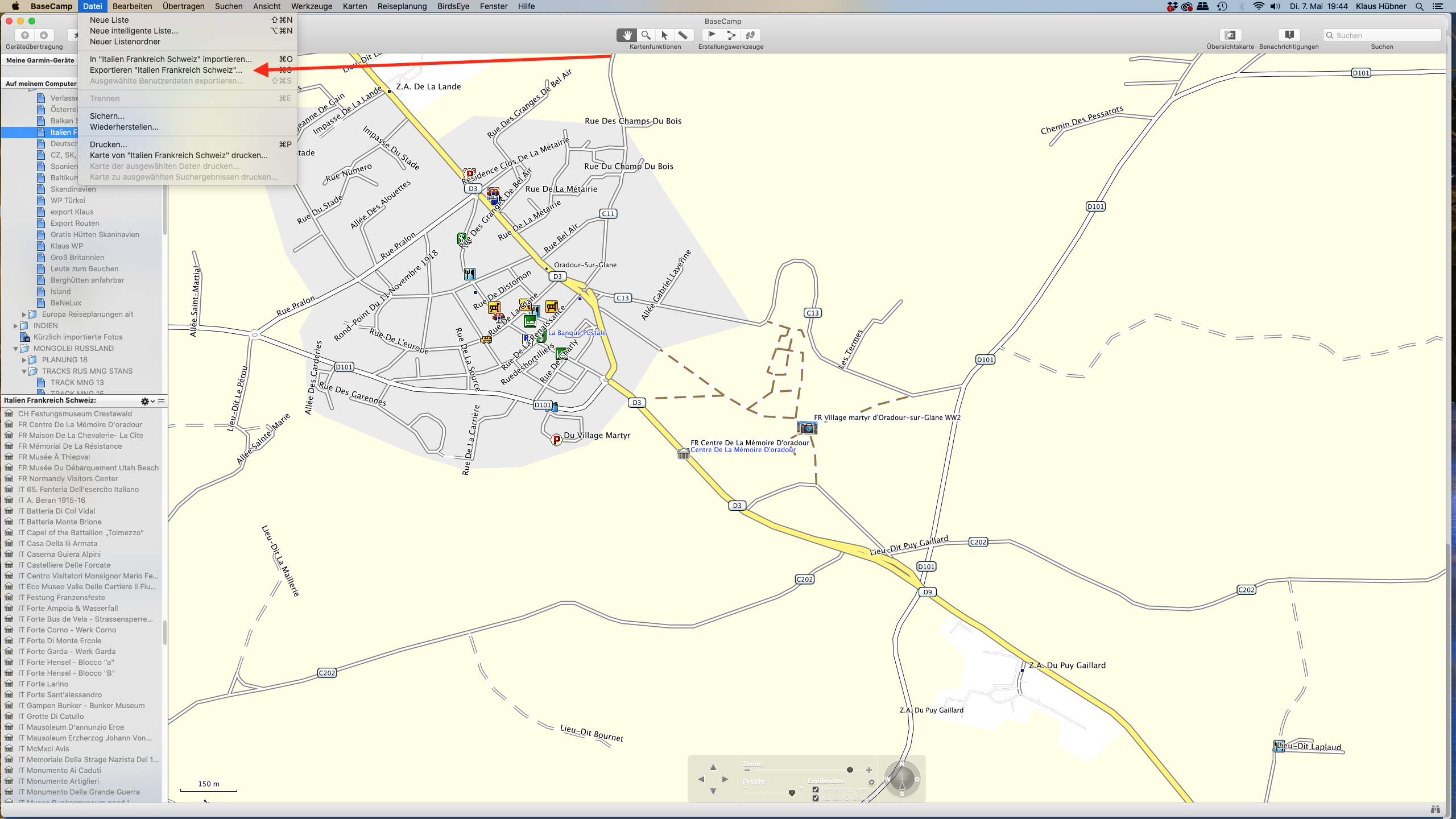Select the hand pan map tool

point(627,35)
